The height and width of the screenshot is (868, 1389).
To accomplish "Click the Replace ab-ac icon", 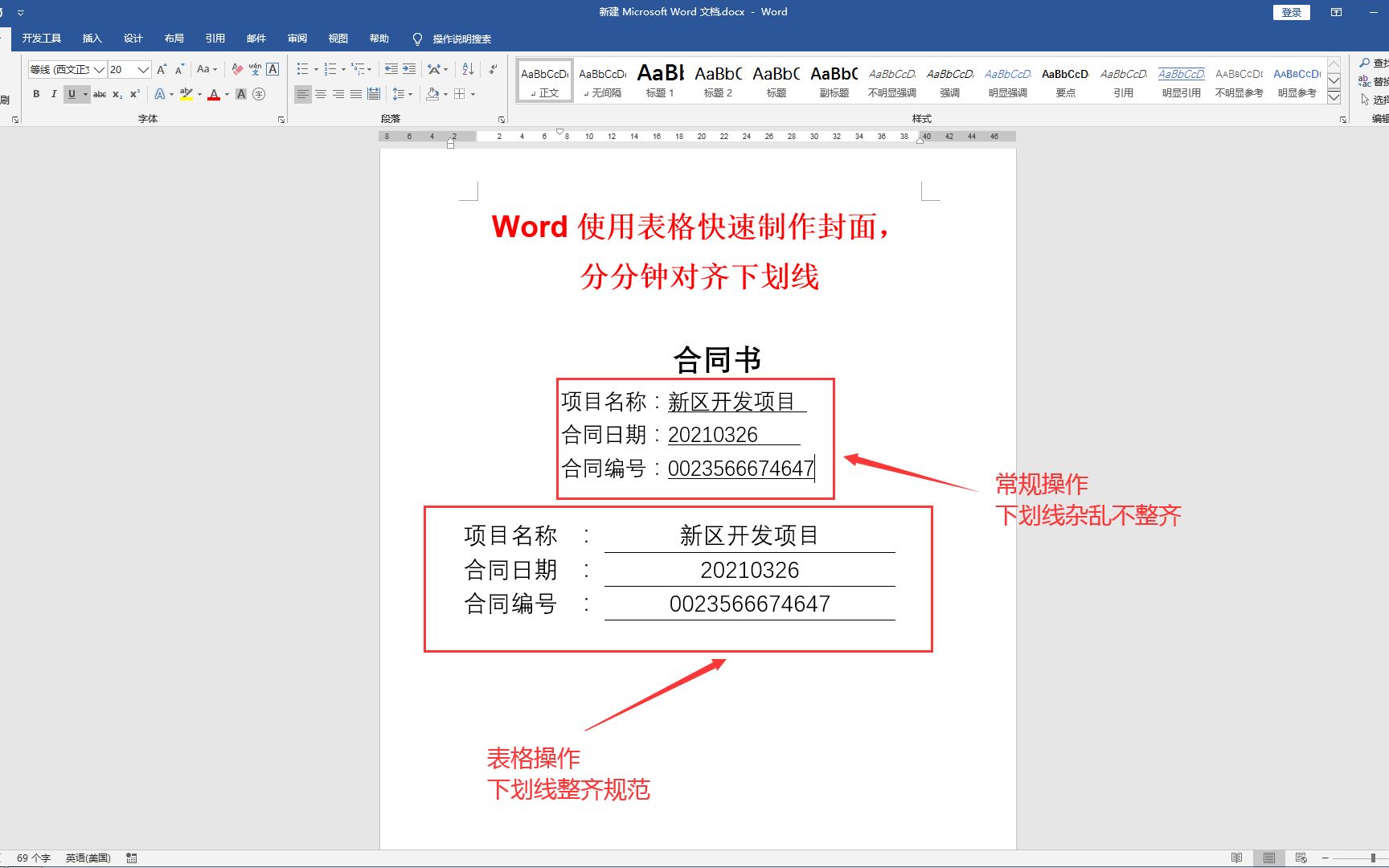I will 1365,81.
